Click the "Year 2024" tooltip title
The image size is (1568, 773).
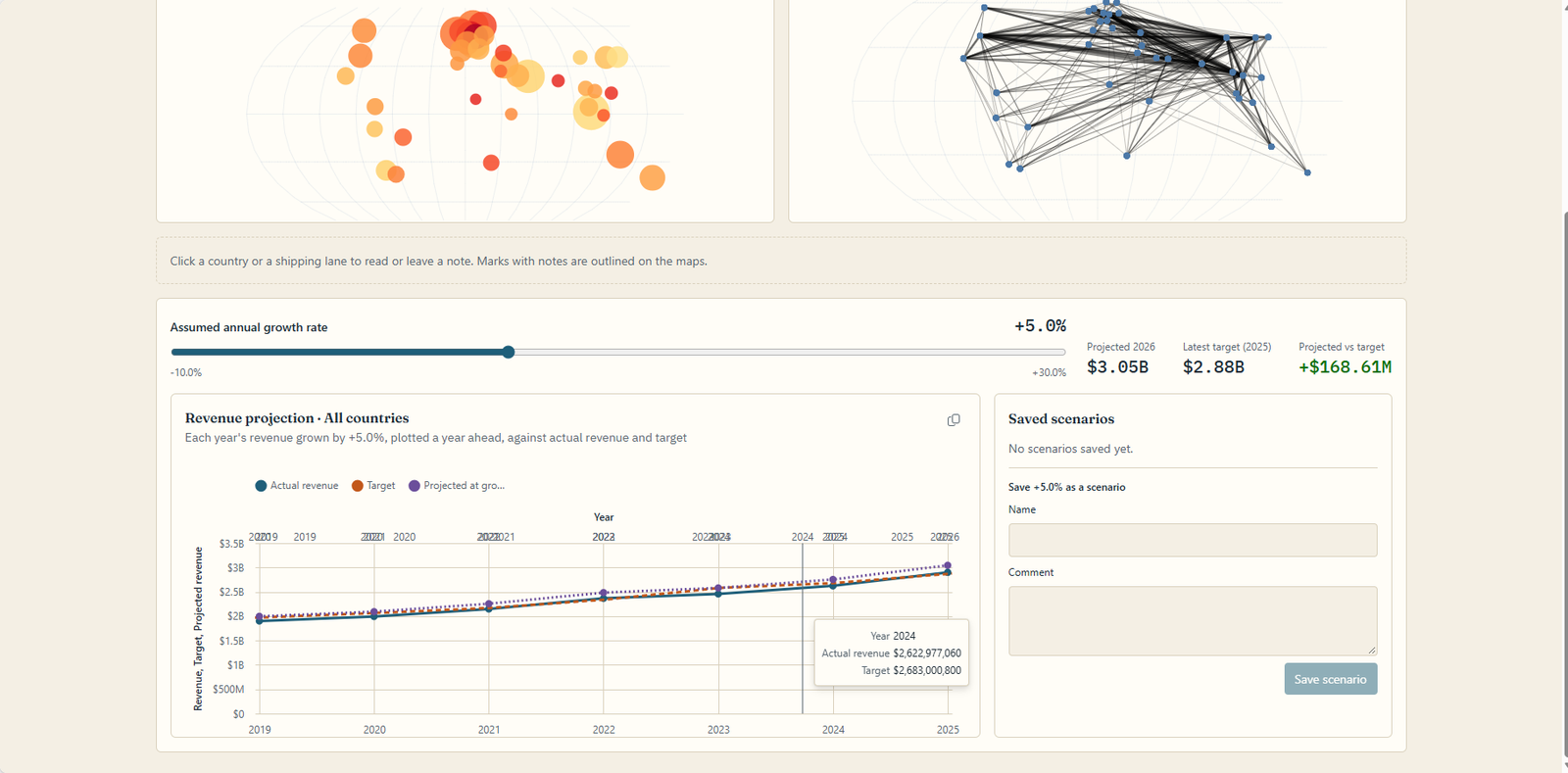(x=893, y=636)
